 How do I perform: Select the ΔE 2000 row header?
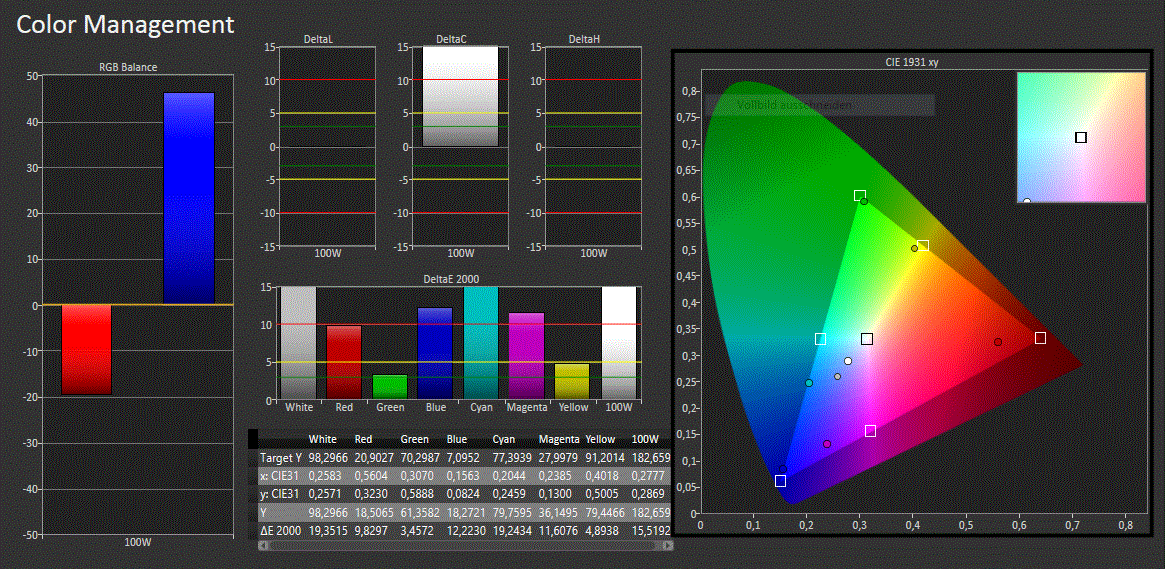coord(280,530)
